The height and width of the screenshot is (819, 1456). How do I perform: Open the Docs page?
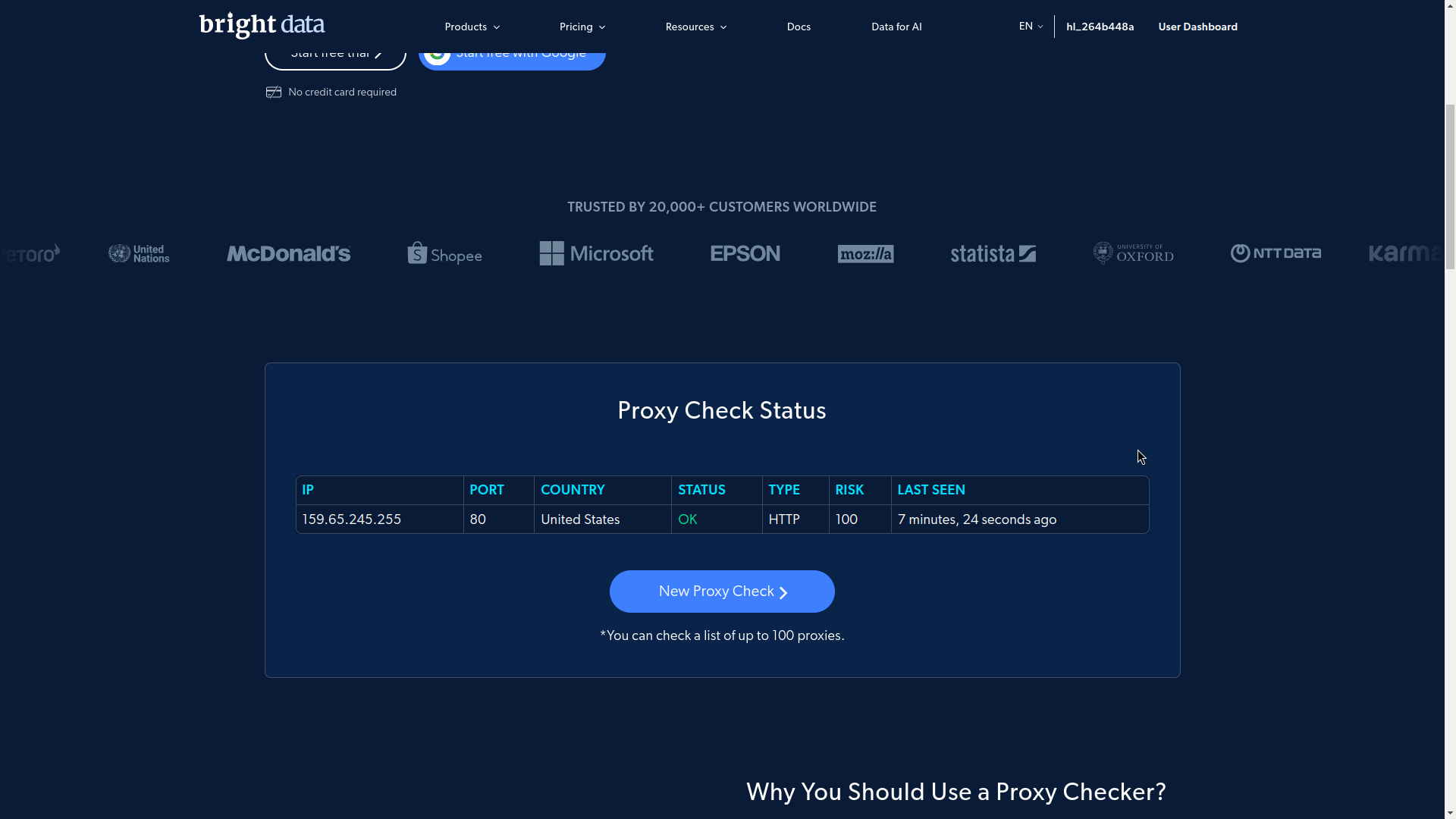(x=798, y=27)
